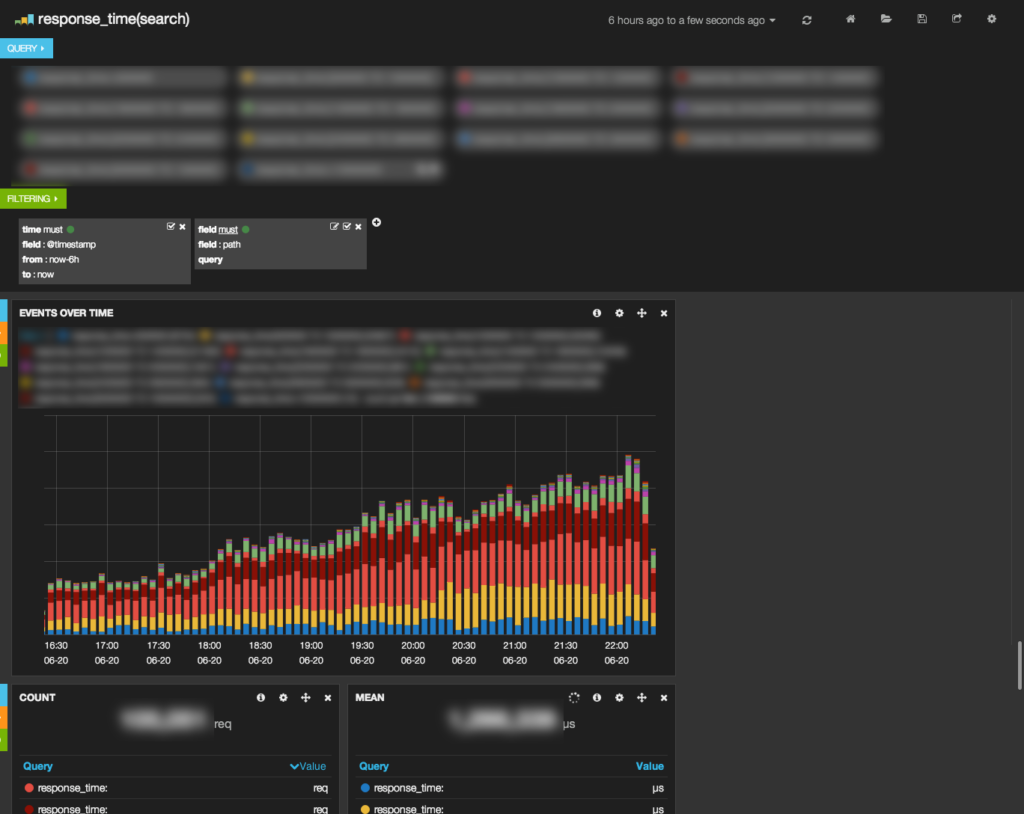Open the share dashboard icon
This screenshot has height=814, width=1024.
956,18
